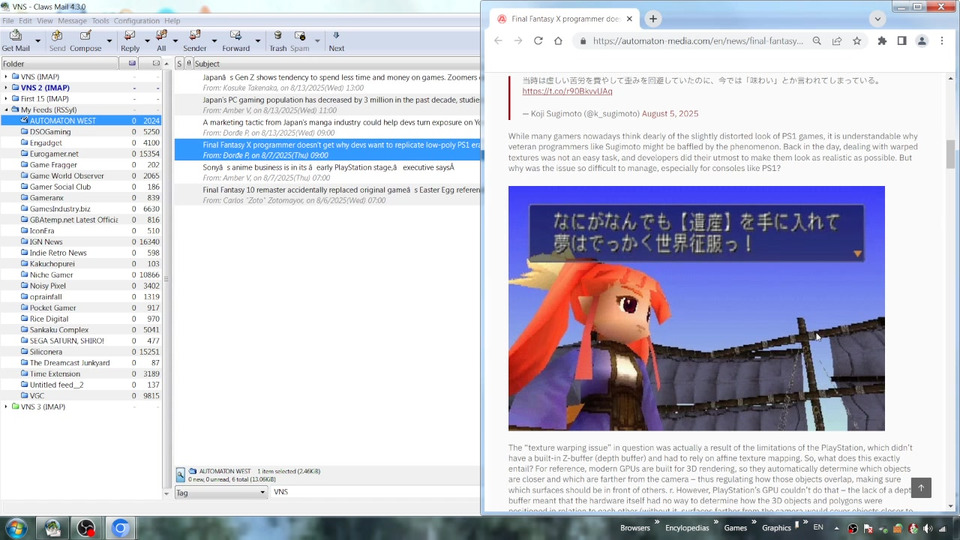This screenshot has width=960, height=540.
Task: Reload the page in the browser
Action: pos(538,41)
